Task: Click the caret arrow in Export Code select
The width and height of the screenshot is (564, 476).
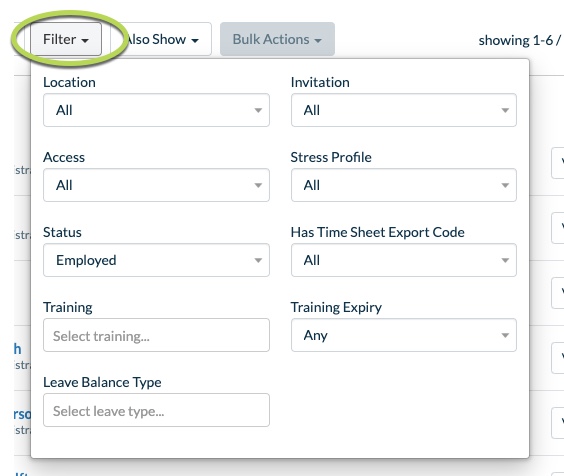Action: 505,260
